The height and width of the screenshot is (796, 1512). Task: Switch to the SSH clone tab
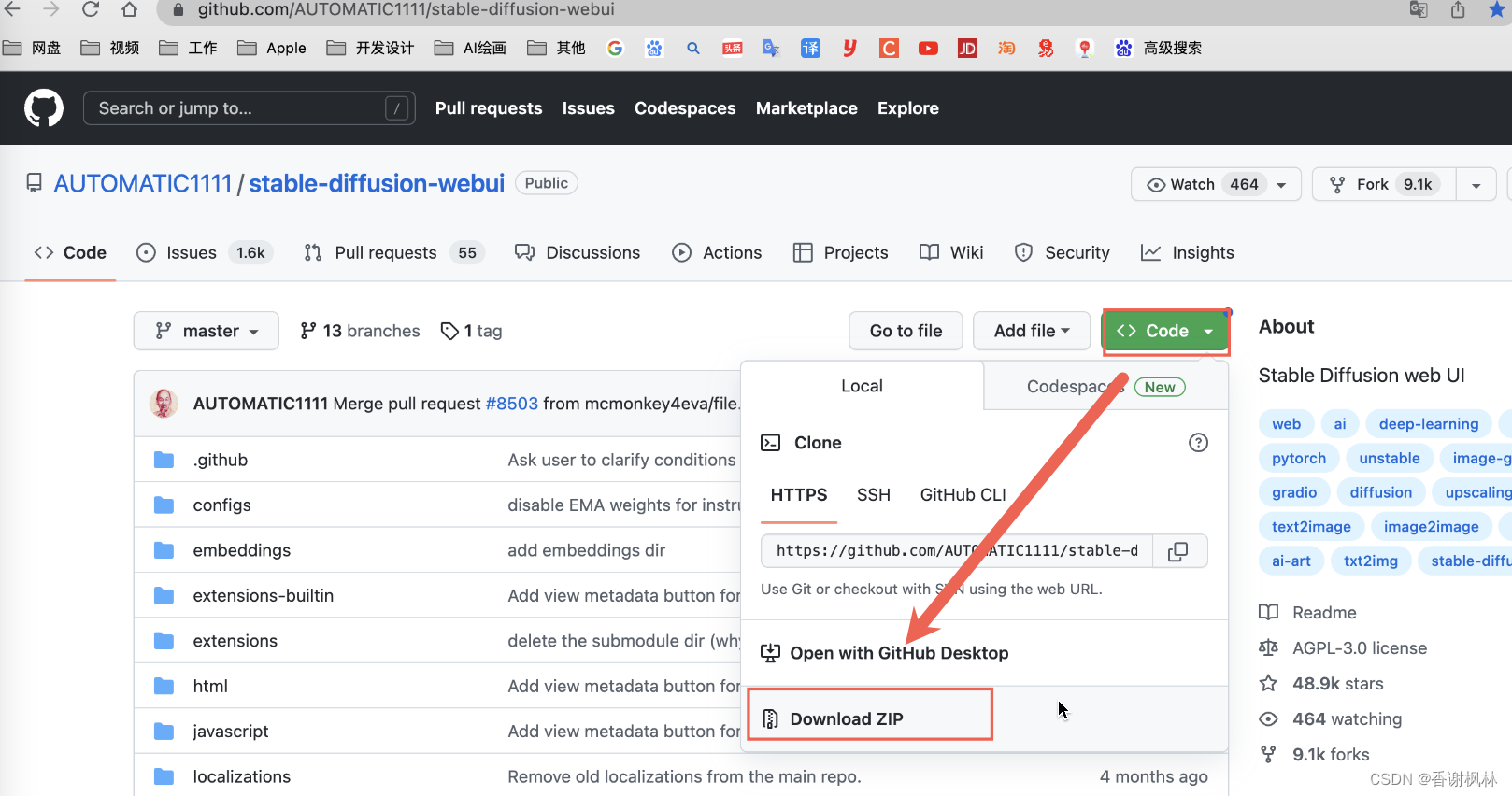coord(873,495)
